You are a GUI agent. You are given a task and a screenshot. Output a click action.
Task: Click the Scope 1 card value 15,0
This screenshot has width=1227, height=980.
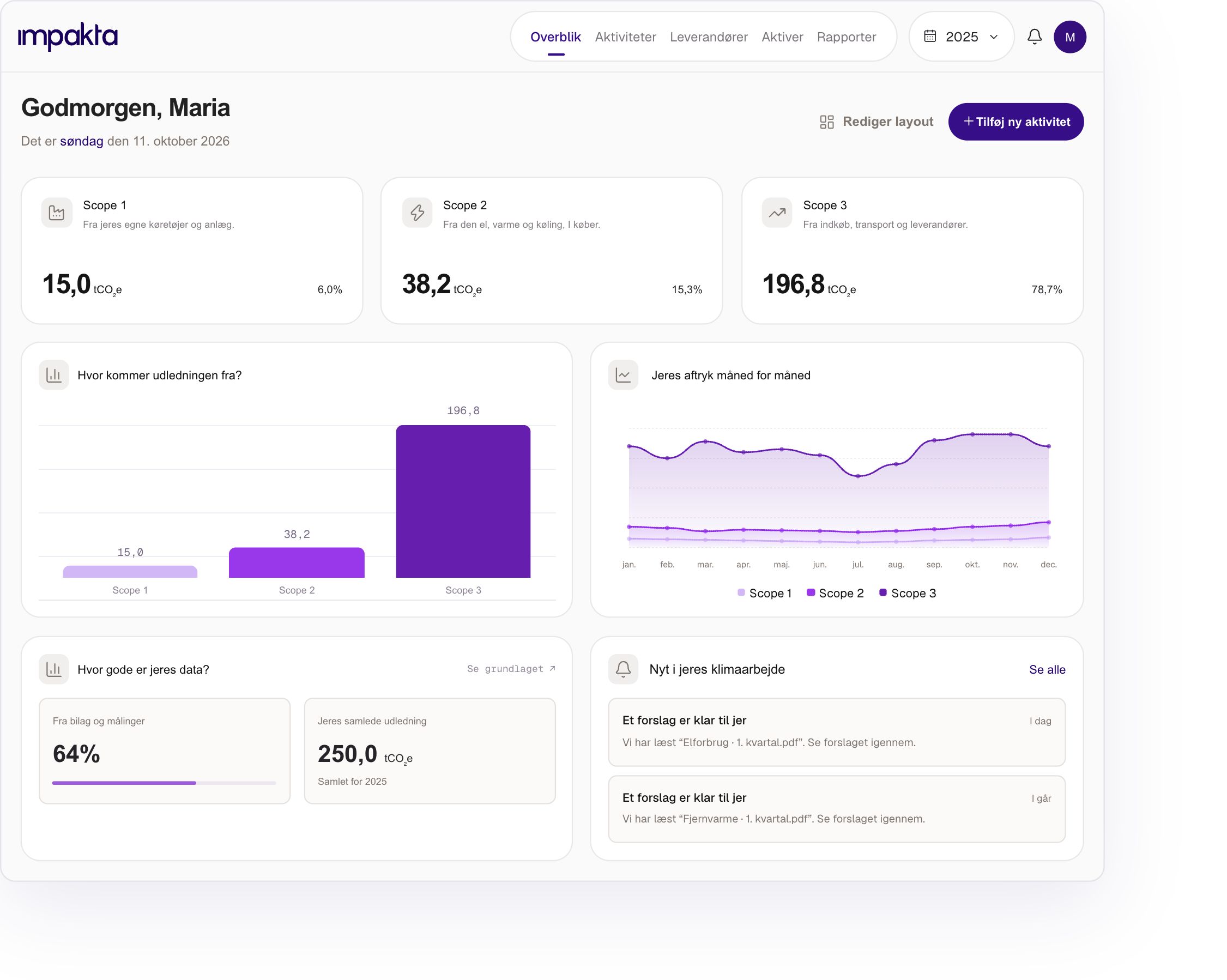67,284
